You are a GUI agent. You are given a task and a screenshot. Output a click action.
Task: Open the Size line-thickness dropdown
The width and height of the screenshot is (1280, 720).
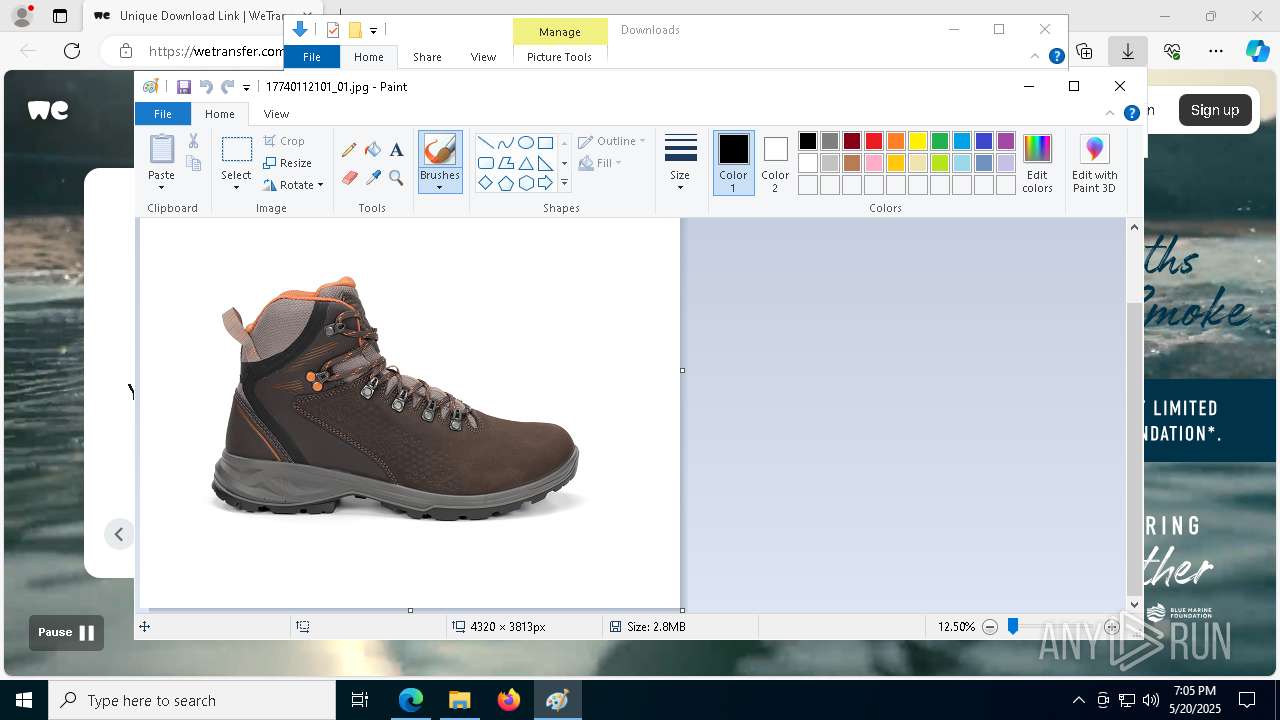[680, 163]
